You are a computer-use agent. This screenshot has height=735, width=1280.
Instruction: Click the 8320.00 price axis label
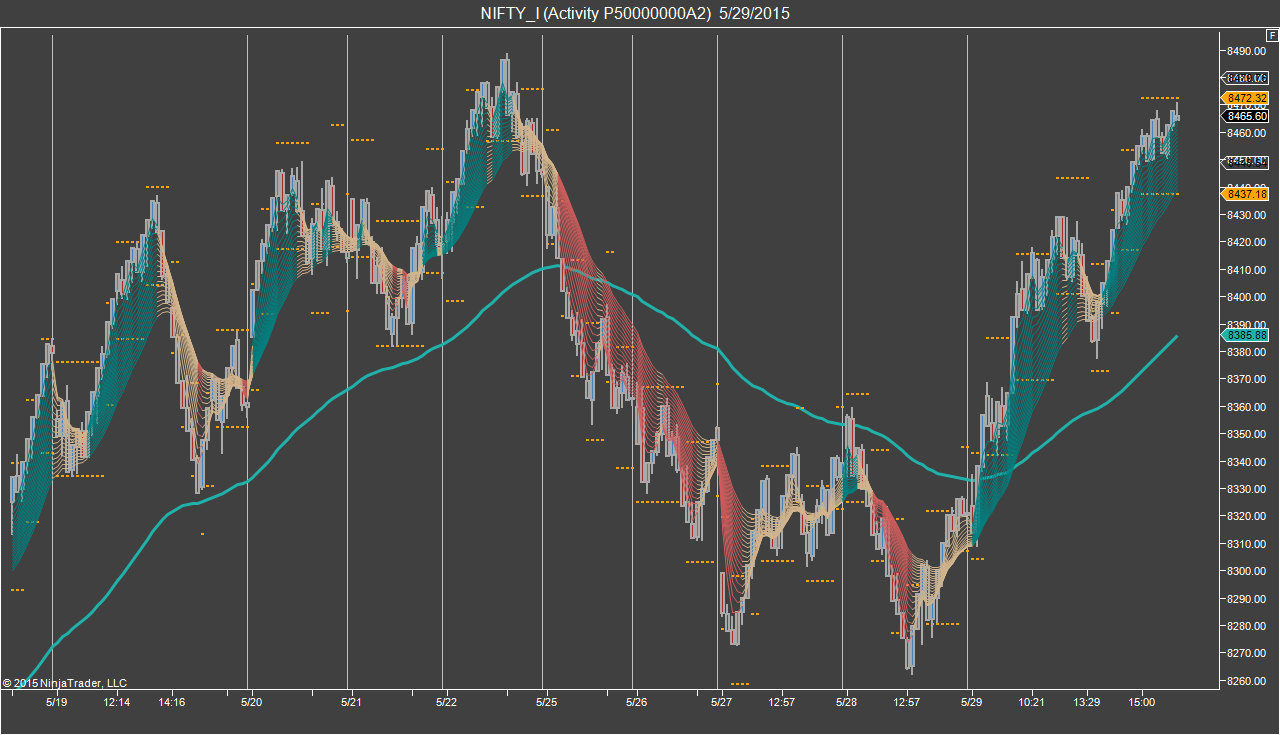(1247, 516)
